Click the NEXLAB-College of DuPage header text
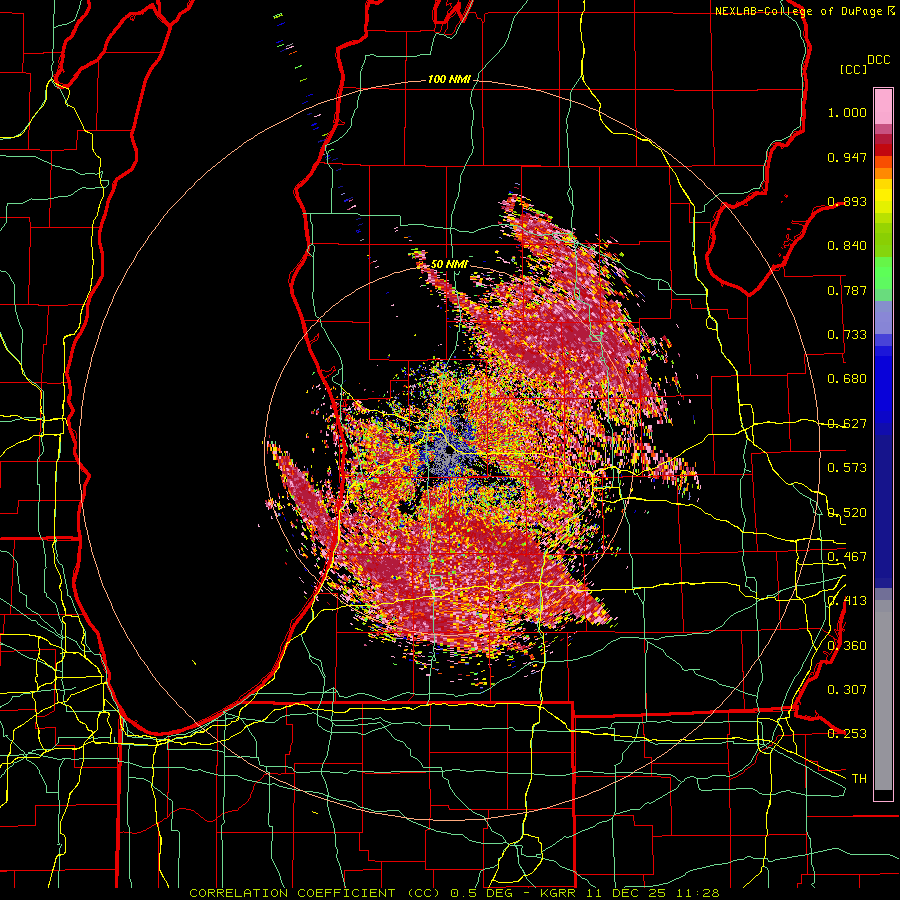Viewport: 900px width, 900px height. click(799, 11)
